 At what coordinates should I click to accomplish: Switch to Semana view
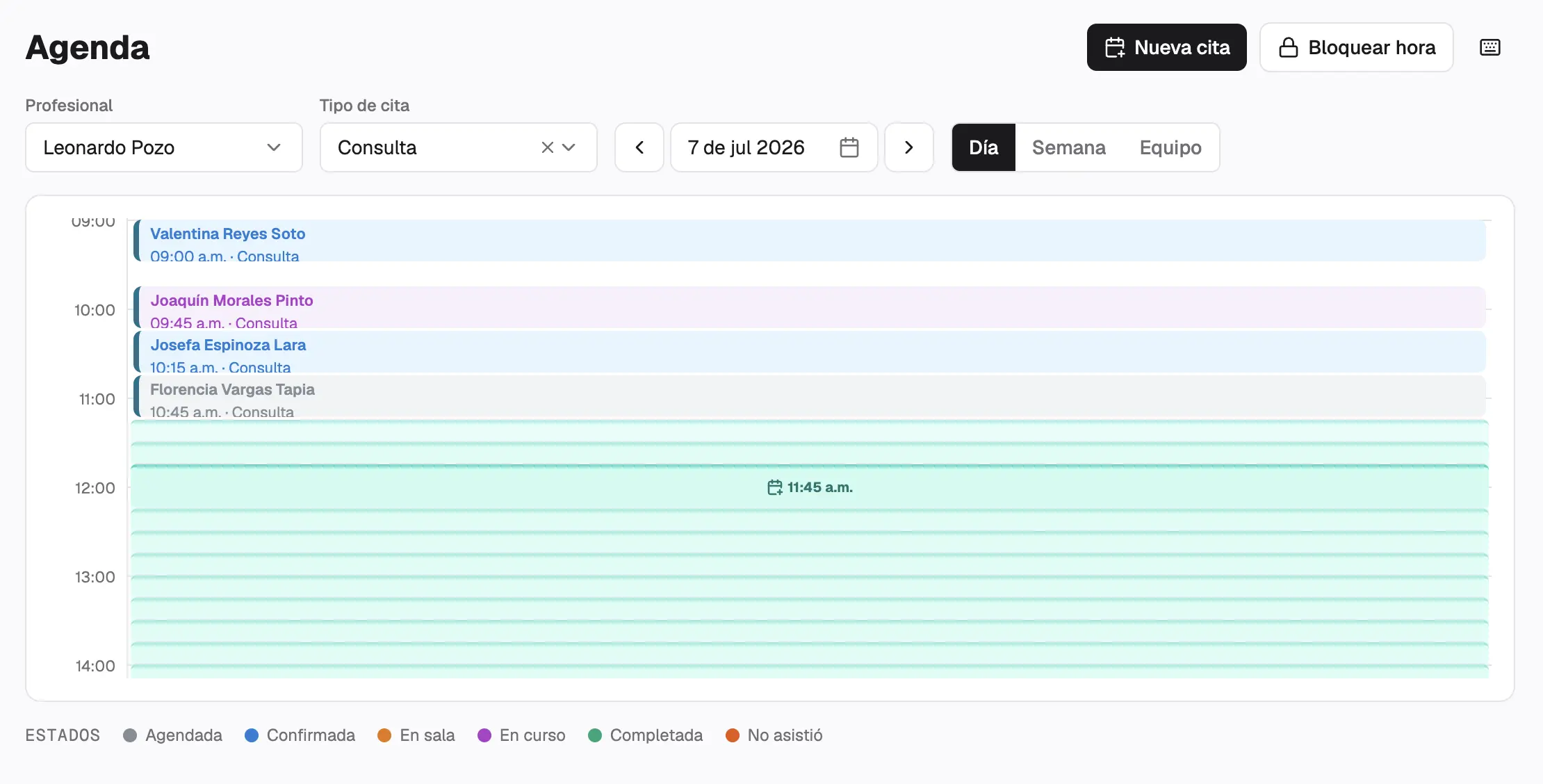[1068, 147]
